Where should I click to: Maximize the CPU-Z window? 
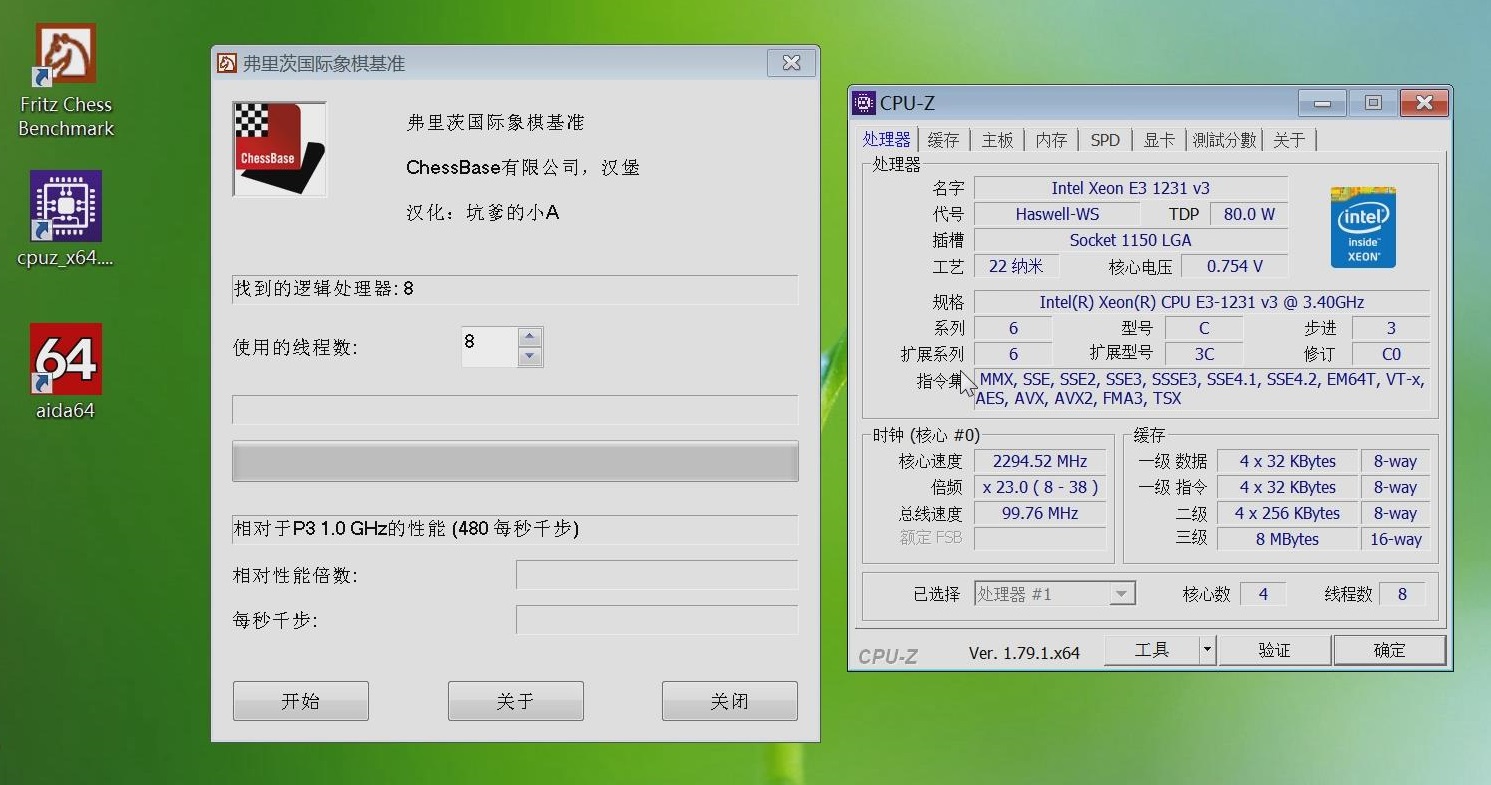1373,103
